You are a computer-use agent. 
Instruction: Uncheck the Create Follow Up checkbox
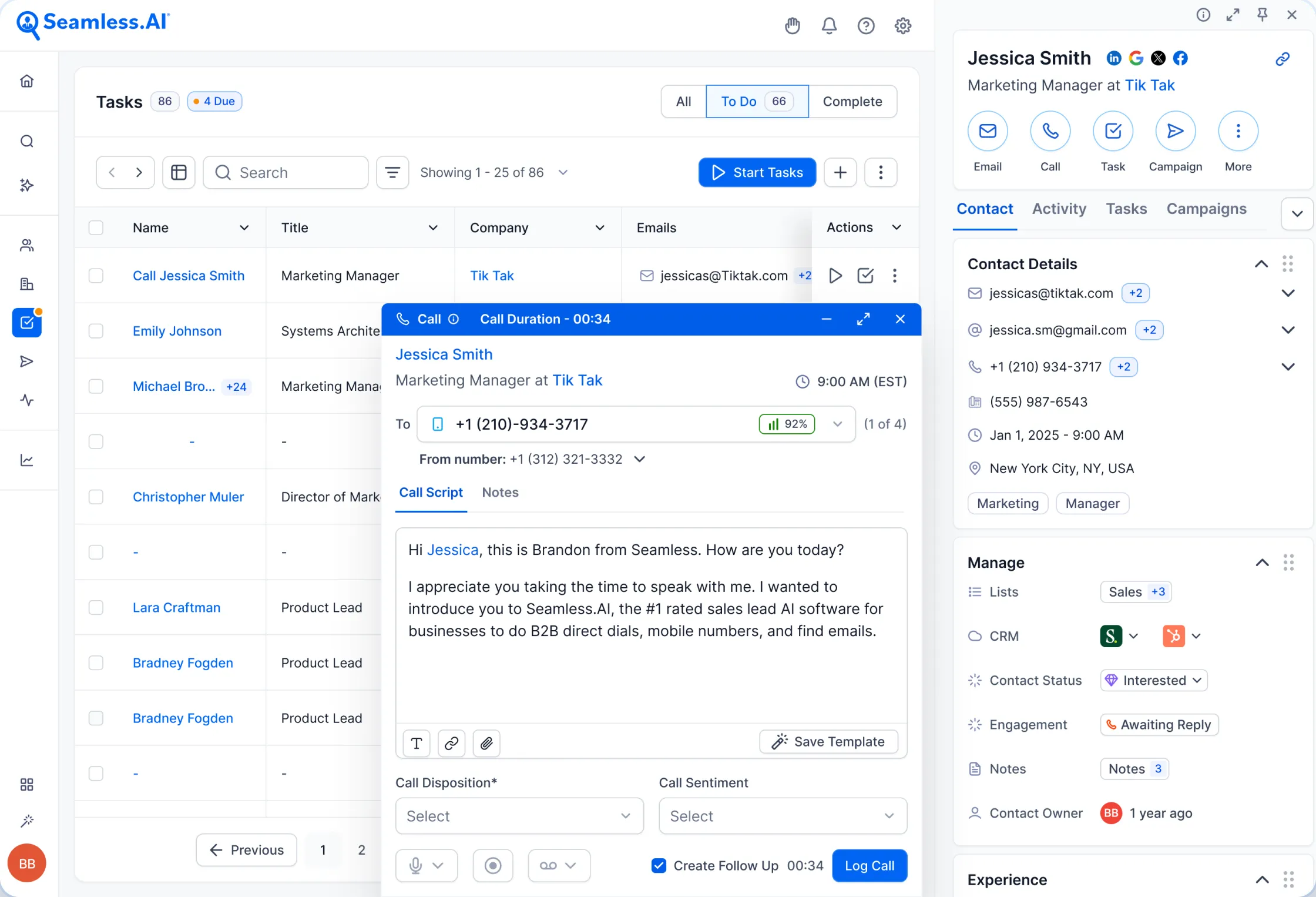(x=659, y=865)
